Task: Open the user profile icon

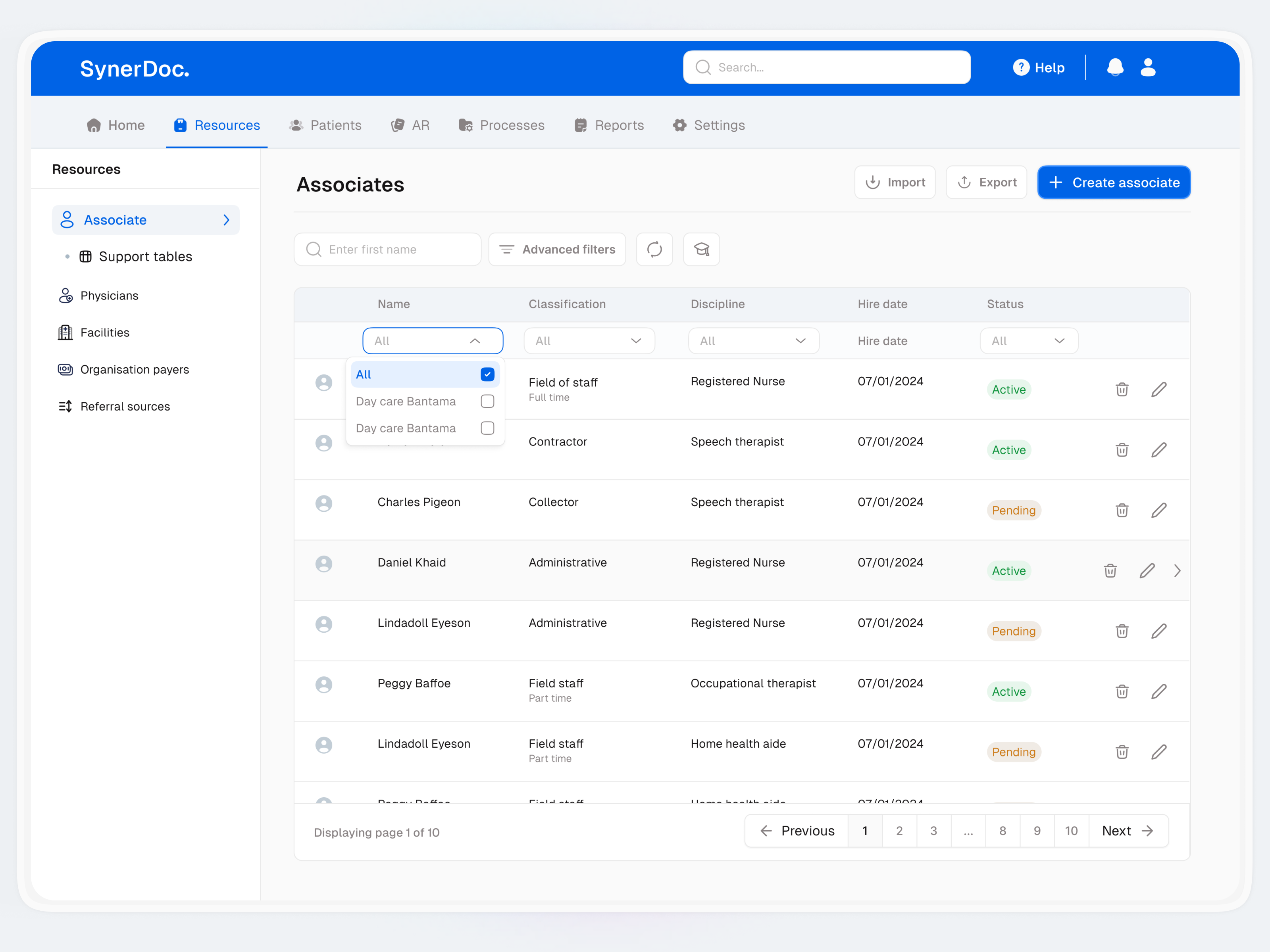Action: 1148,68
